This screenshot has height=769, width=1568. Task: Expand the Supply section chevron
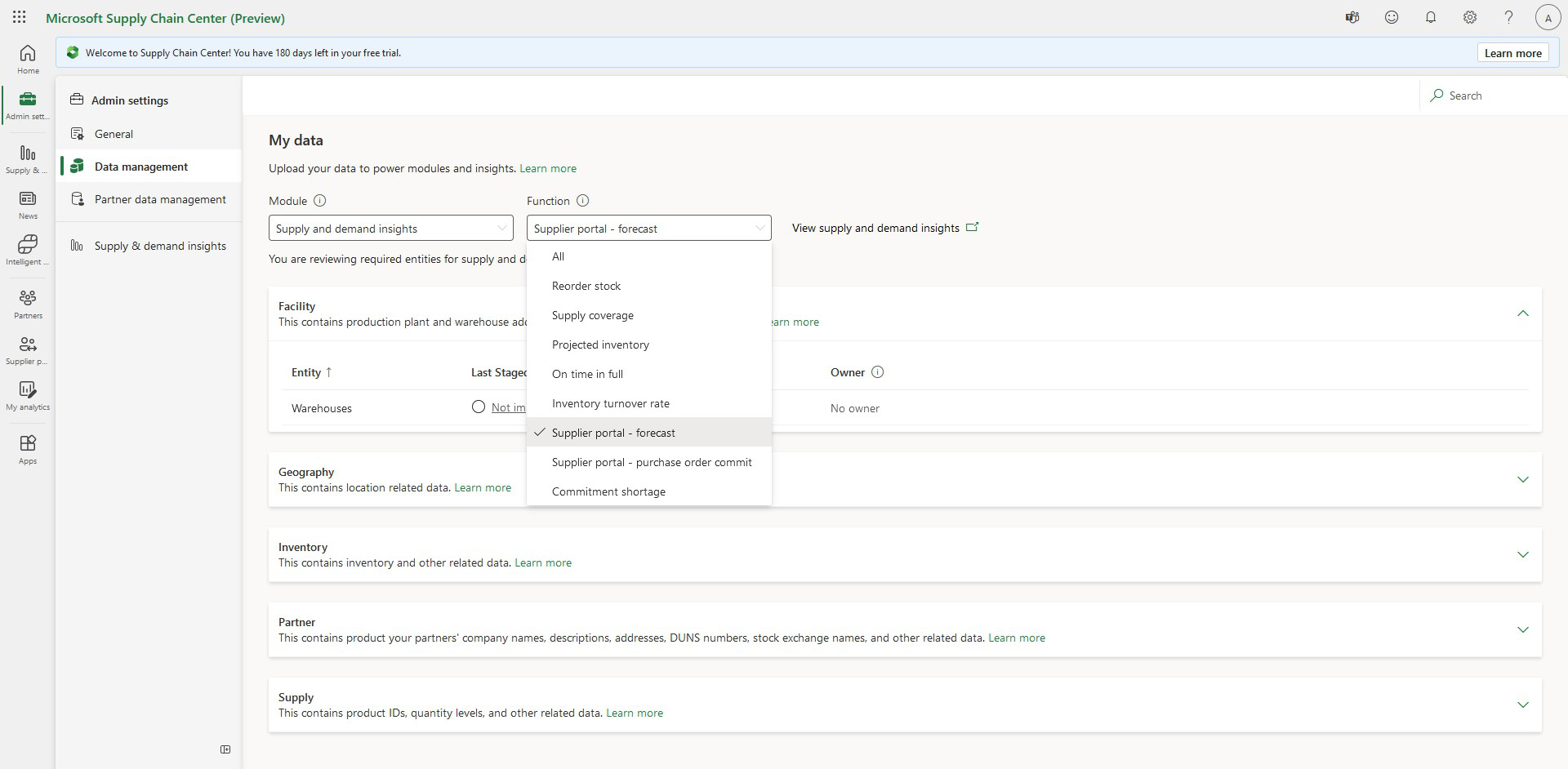pos(1522,705)
